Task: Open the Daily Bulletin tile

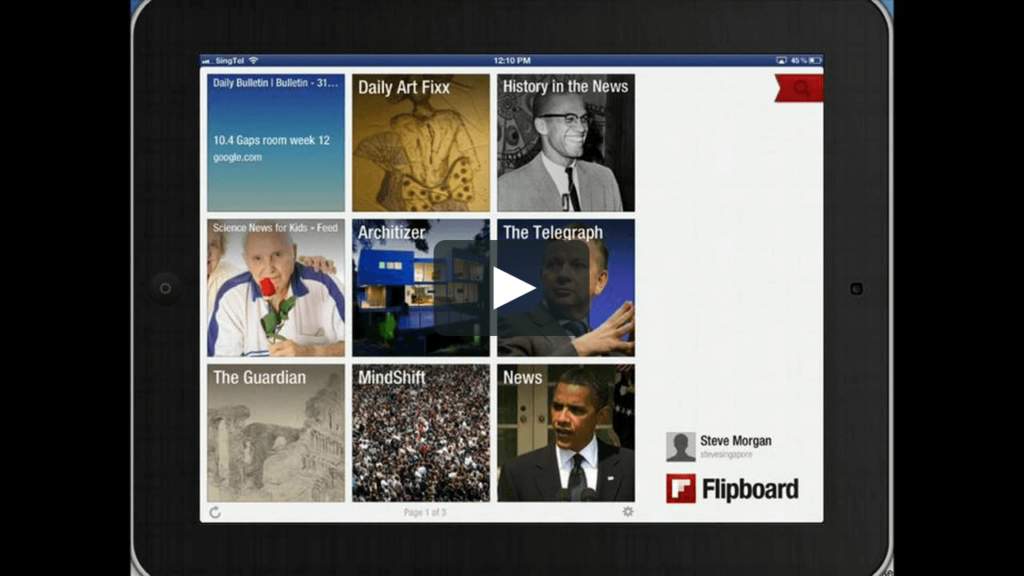Action: pos(276,142)
